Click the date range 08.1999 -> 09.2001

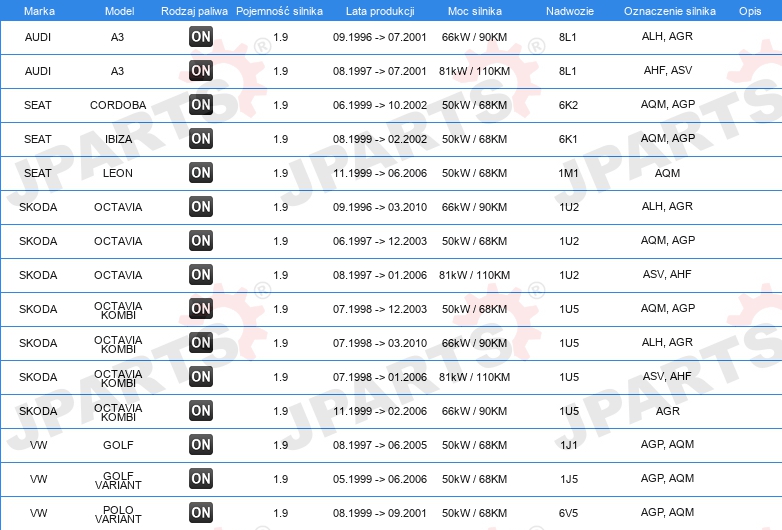[x=380, y=513]
